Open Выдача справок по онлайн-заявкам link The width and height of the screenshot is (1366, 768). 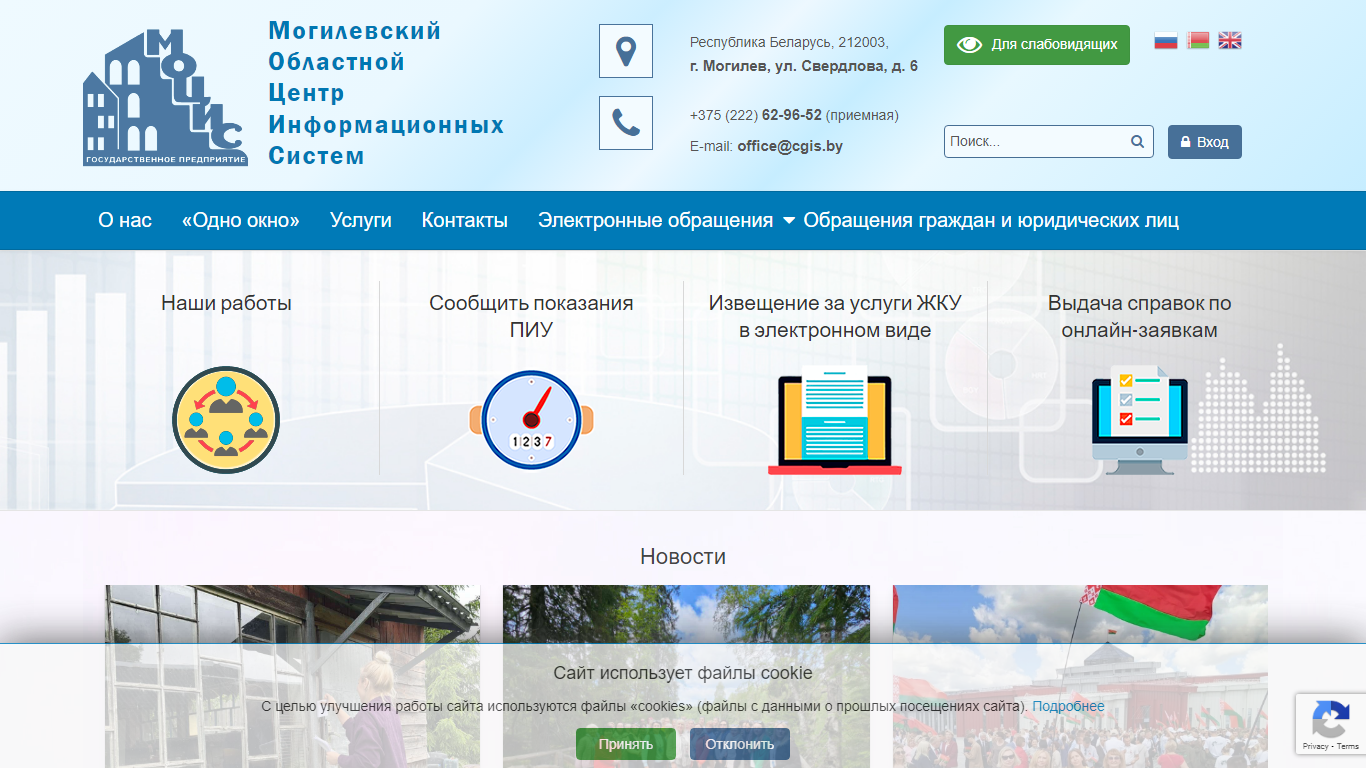click(1140, 316)
